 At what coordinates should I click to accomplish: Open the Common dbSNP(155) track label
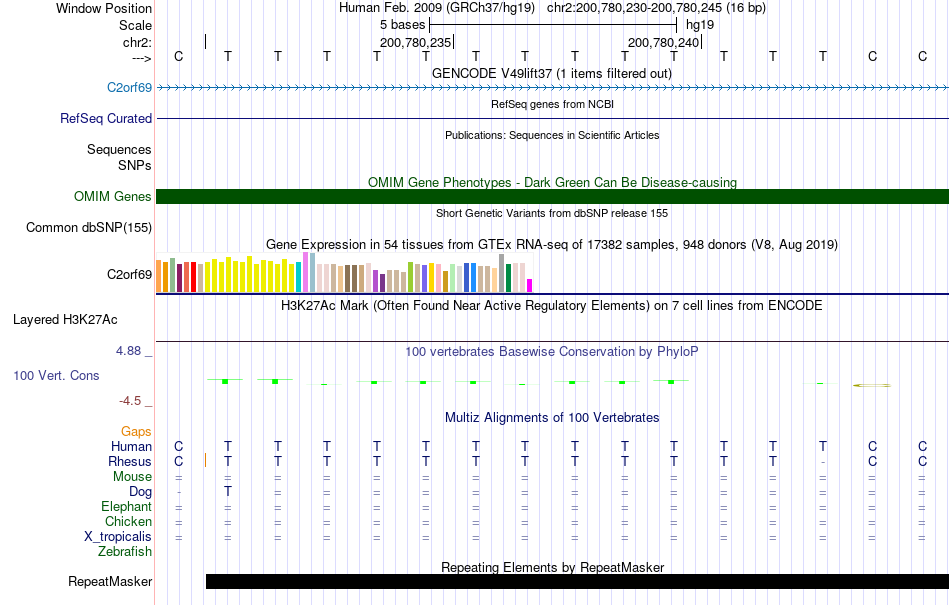88,228
